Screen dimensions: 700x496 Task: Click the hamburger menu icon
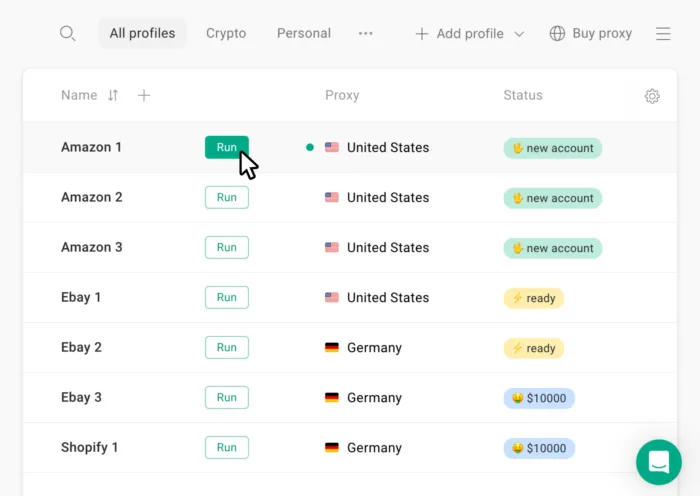click(663, 33)
